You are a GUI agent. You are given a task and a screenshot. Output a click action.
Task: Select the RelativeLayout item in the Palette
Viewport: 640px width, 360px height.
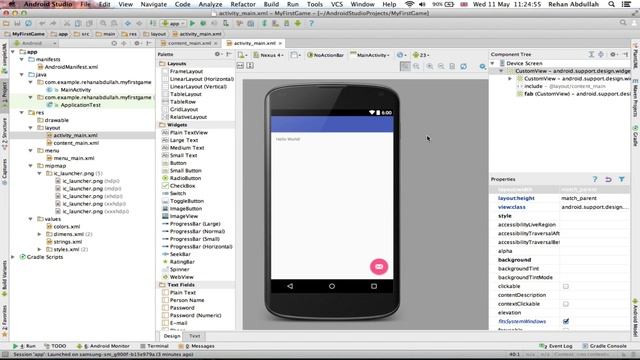coord(188,117)
